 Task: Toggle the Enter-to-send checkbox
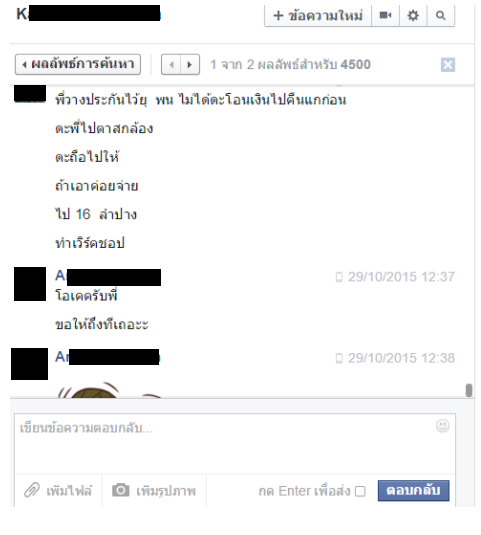point(360,491)
